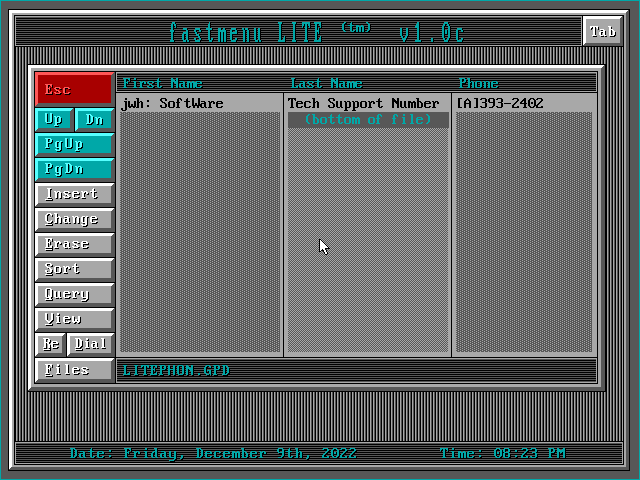Screen dimensions: 640x480
Task: Click the Up button
Action: point(54,120)
